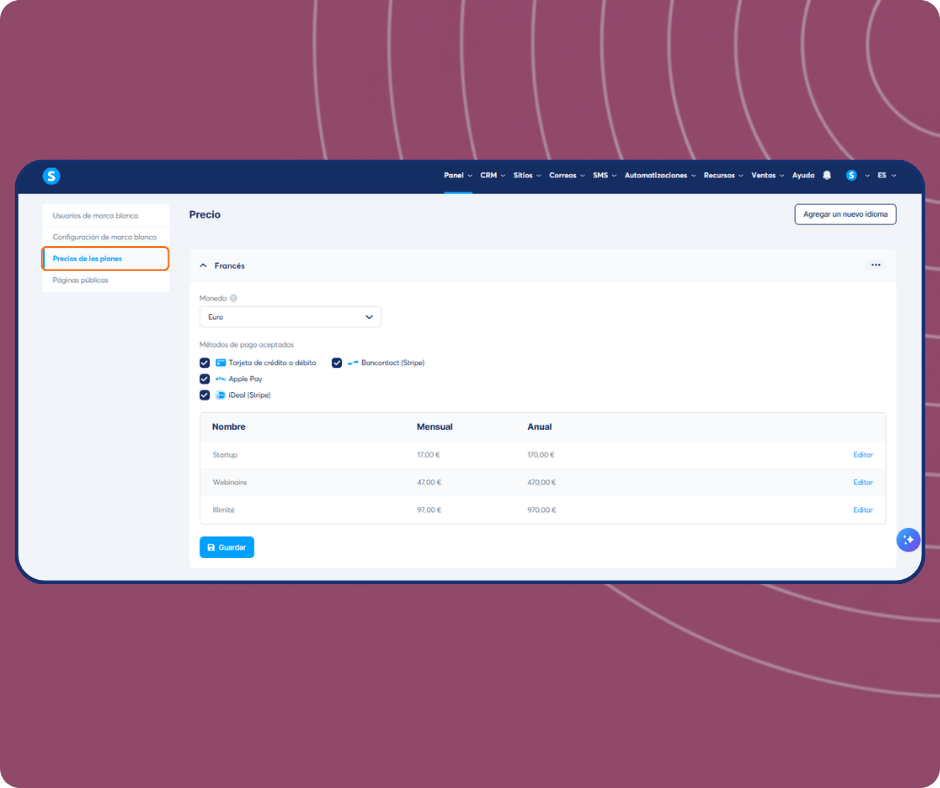Viewport: 940px width, 788px height.
Task: Expand the Panel menu
Action: 458,175
